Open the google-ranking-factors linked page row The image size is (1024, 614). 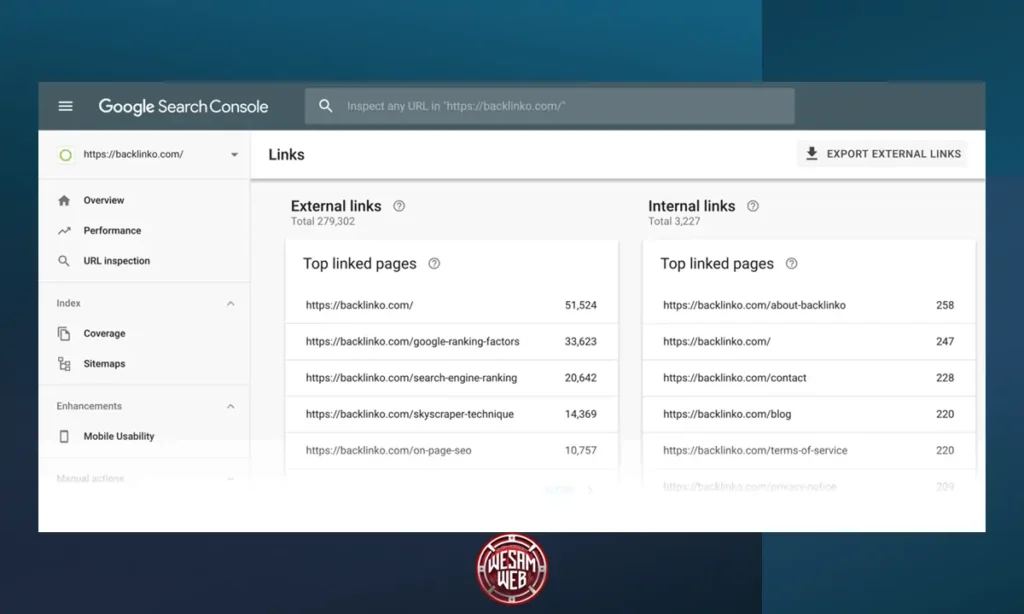point(412,342)
